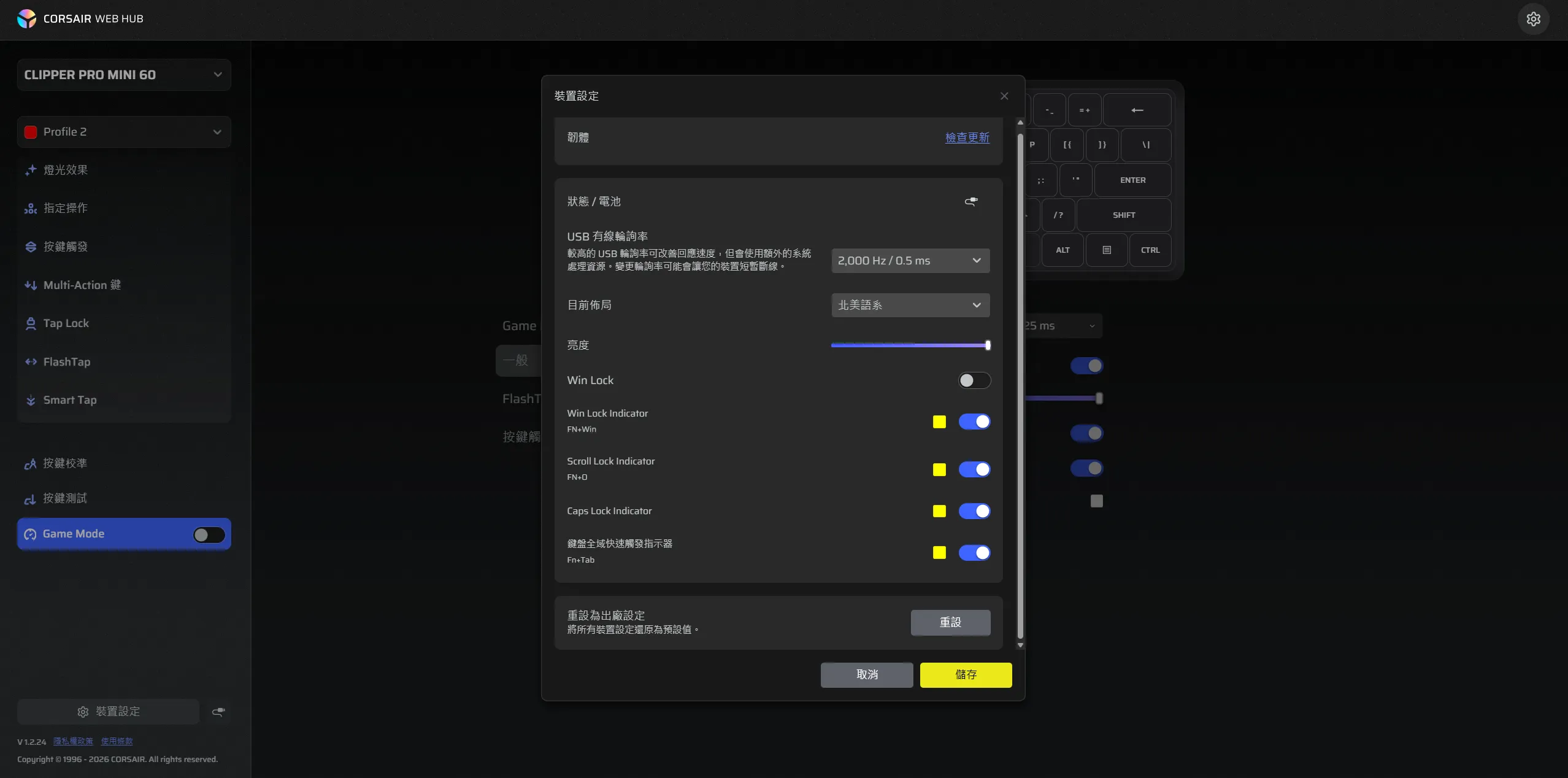
Task: Toggle the Win Lock Indicator switch
Action: pos(974,422)
